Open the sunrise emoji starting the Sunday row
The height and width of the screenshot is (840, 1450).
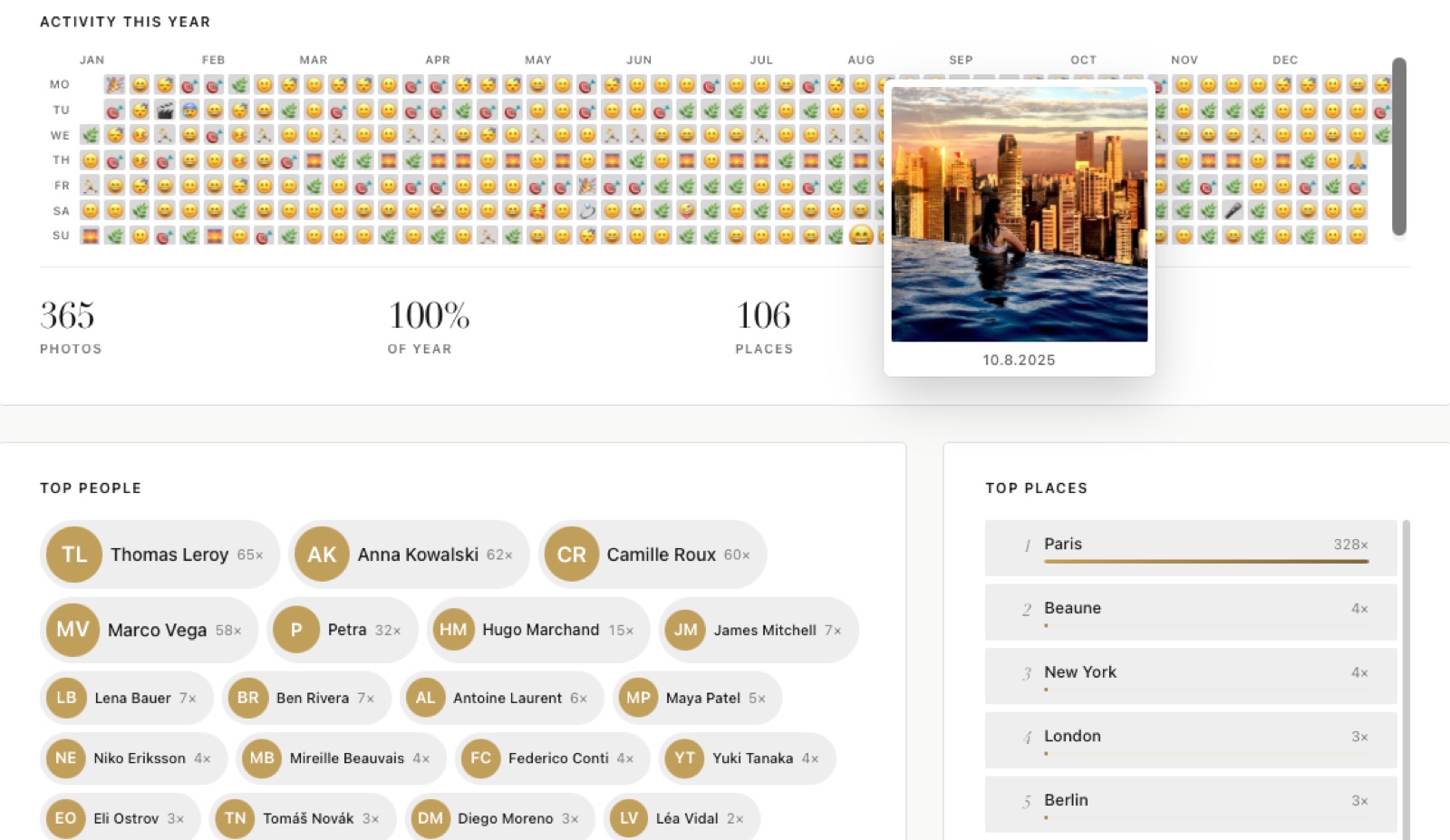[90, 236]
